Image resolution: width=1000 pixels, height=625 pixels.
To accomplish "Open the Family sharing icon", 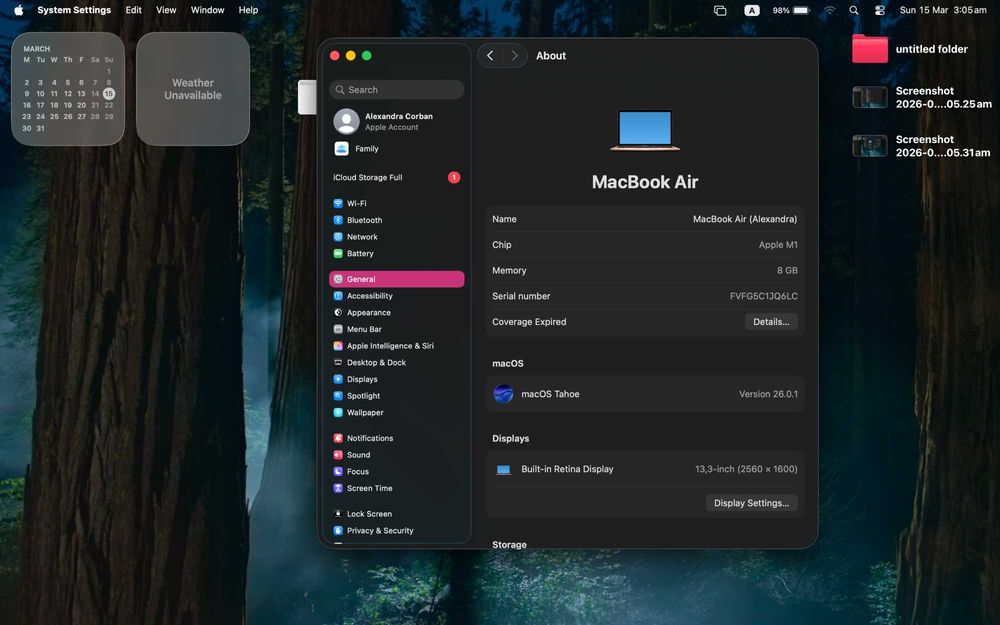I will coord(341,149).
